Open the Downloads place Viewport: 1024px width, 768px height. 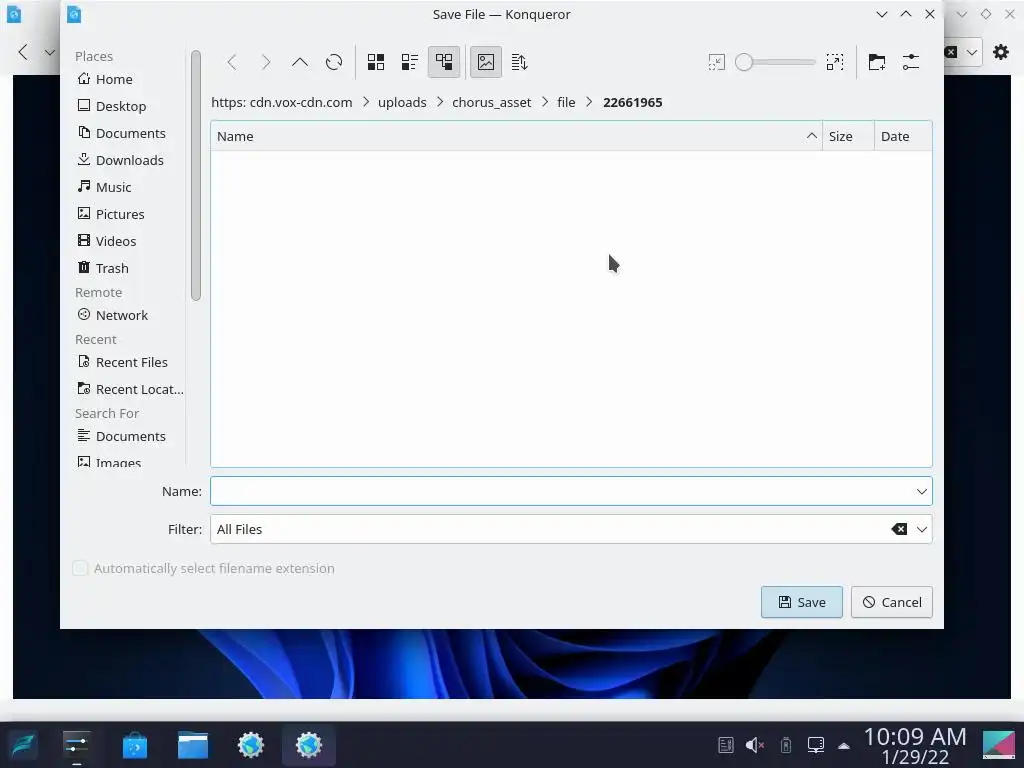click(x=129, y=160)
